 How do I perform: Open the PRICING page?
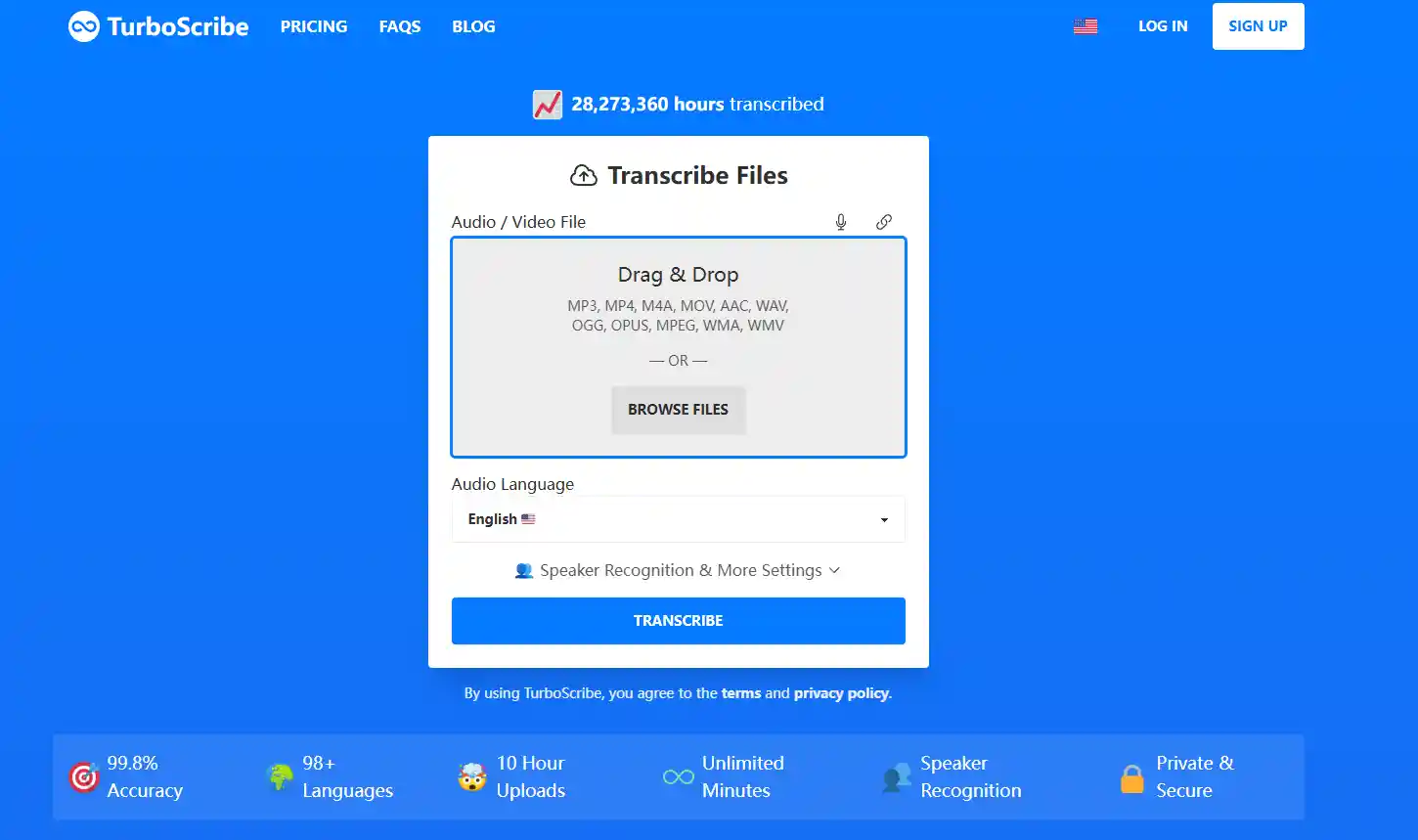pos(313,26)
